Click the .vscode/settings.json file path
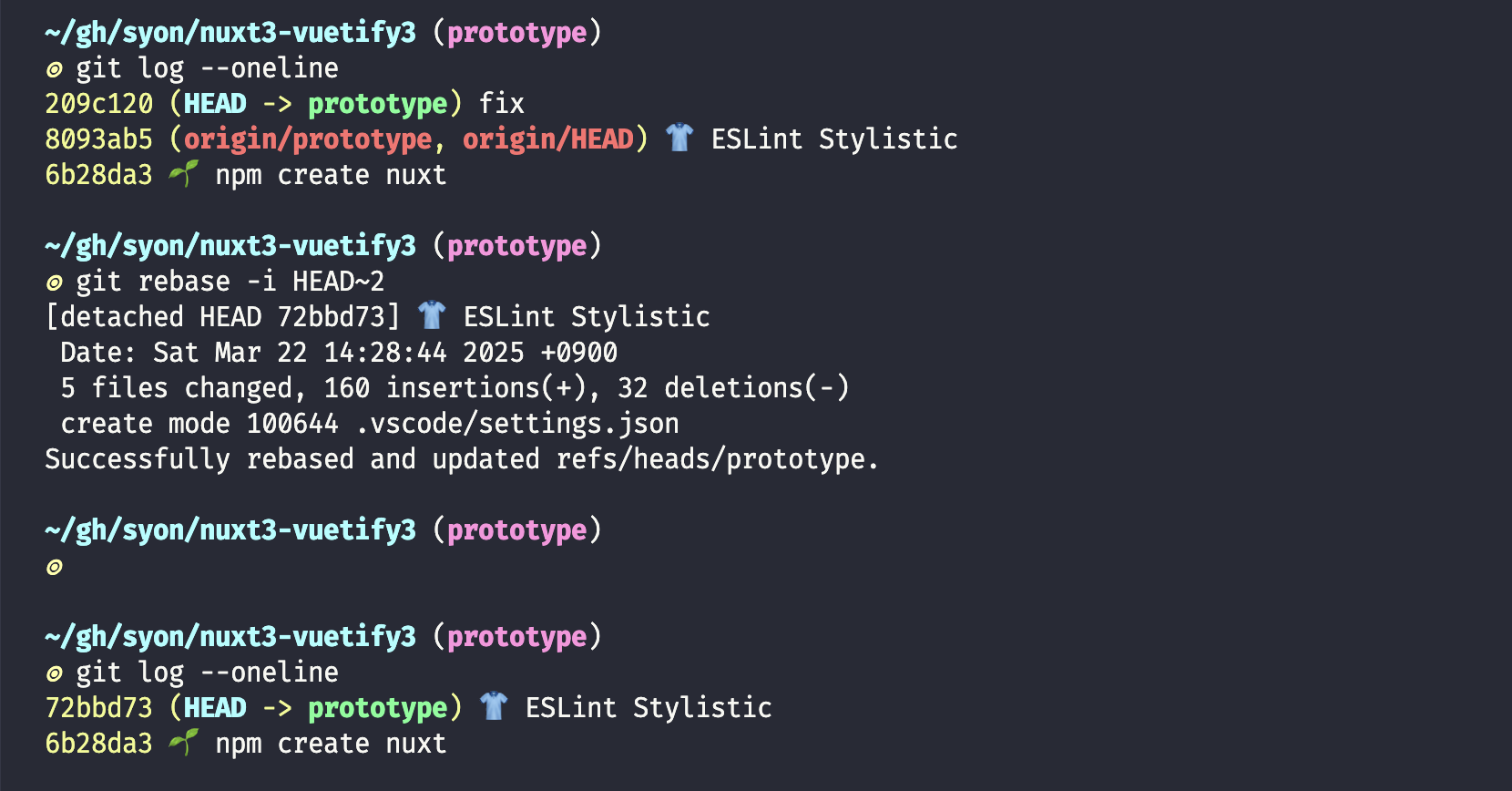This screenshot has width=1512, height=791. click(517, 423)
